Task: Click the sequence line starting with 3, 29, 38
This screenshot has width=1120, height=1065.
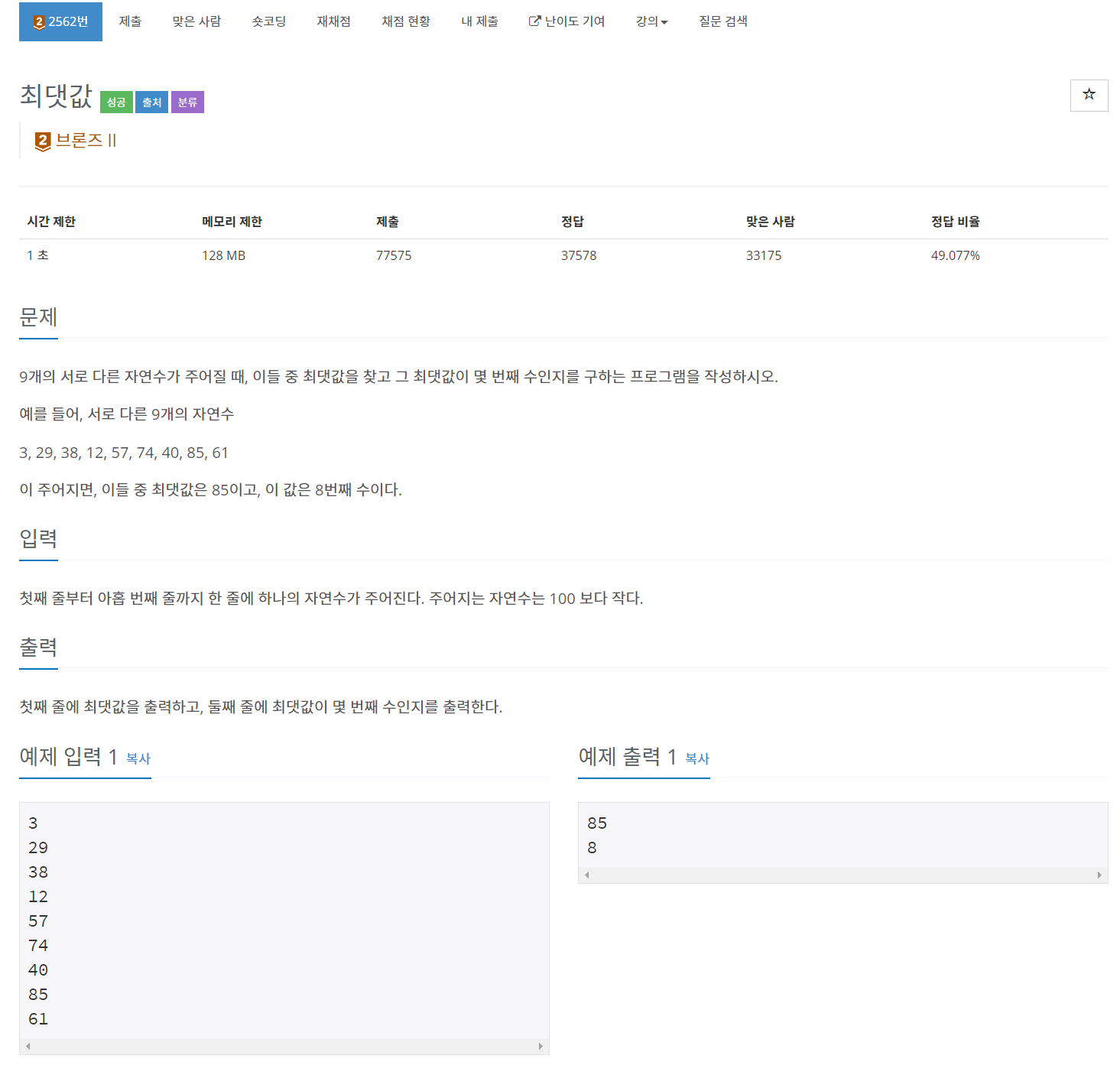Action: click(124, 453)
